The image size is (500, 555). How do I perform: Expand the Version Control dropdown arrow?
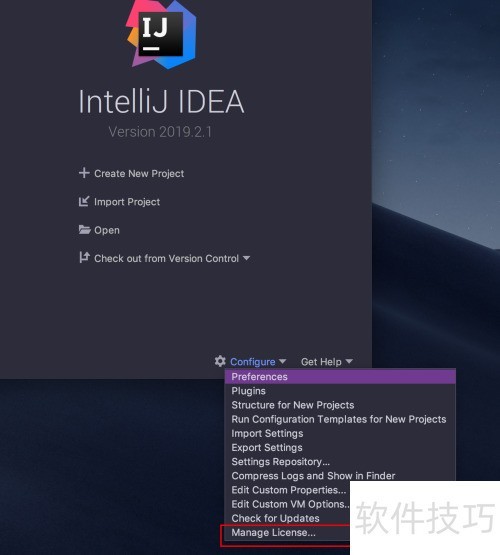point(246,258)
